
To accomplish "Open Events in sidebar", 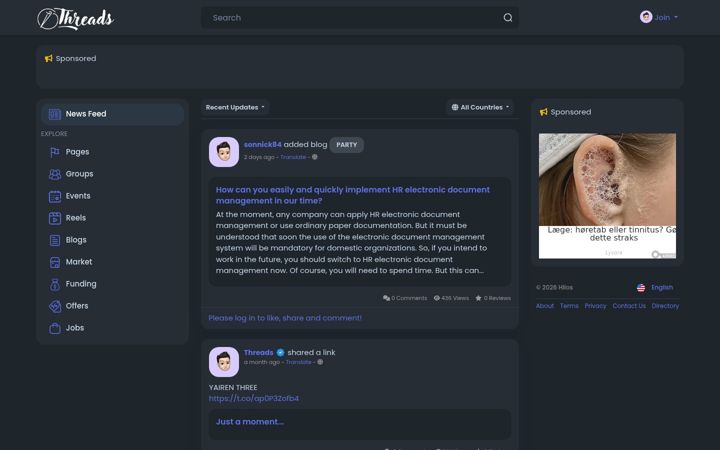I will coord(112,196).
